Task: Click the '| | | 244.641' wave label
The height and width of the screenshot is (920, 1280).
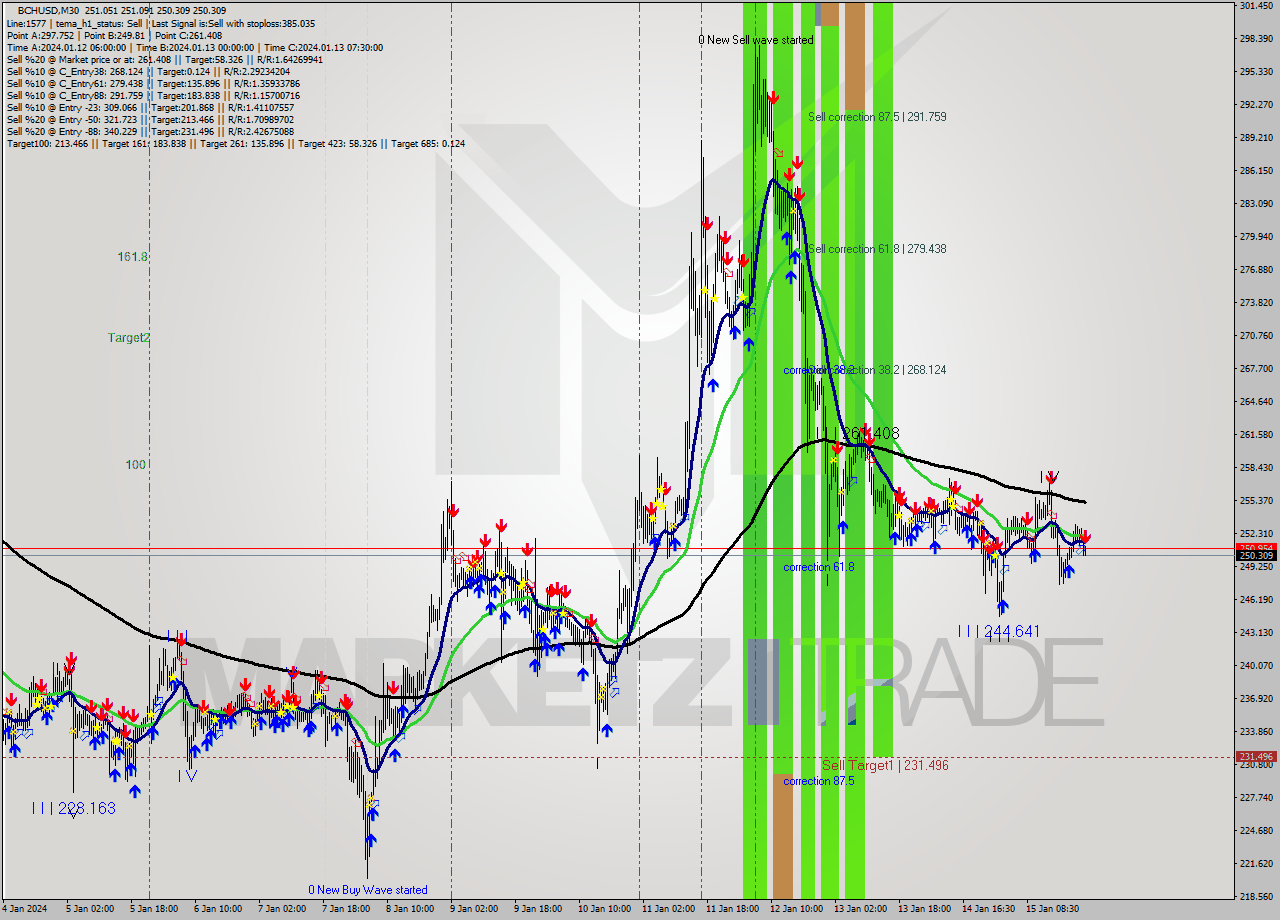Action: pos(998,631)
